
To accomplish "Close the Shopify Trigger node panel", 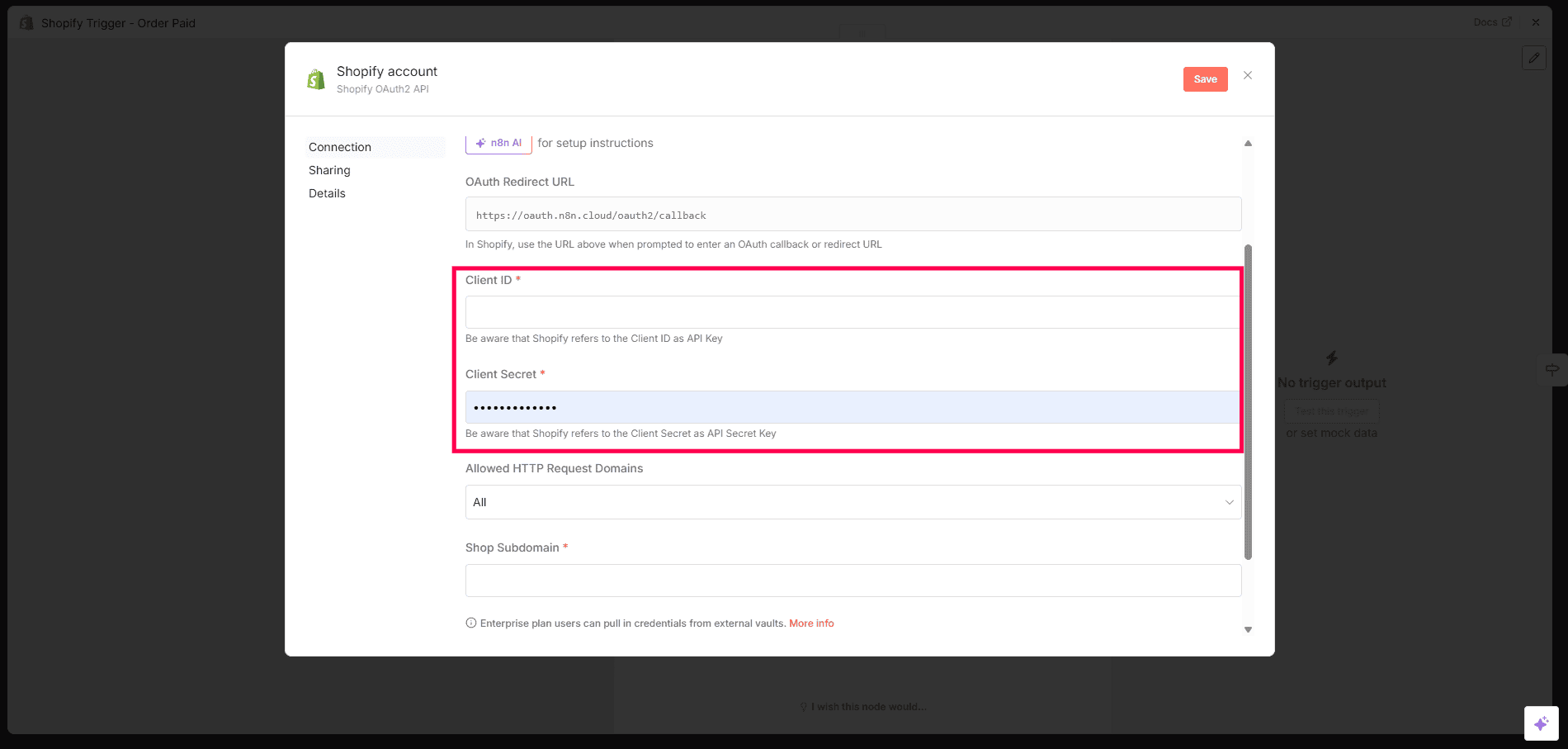I will pos(1535,22).
